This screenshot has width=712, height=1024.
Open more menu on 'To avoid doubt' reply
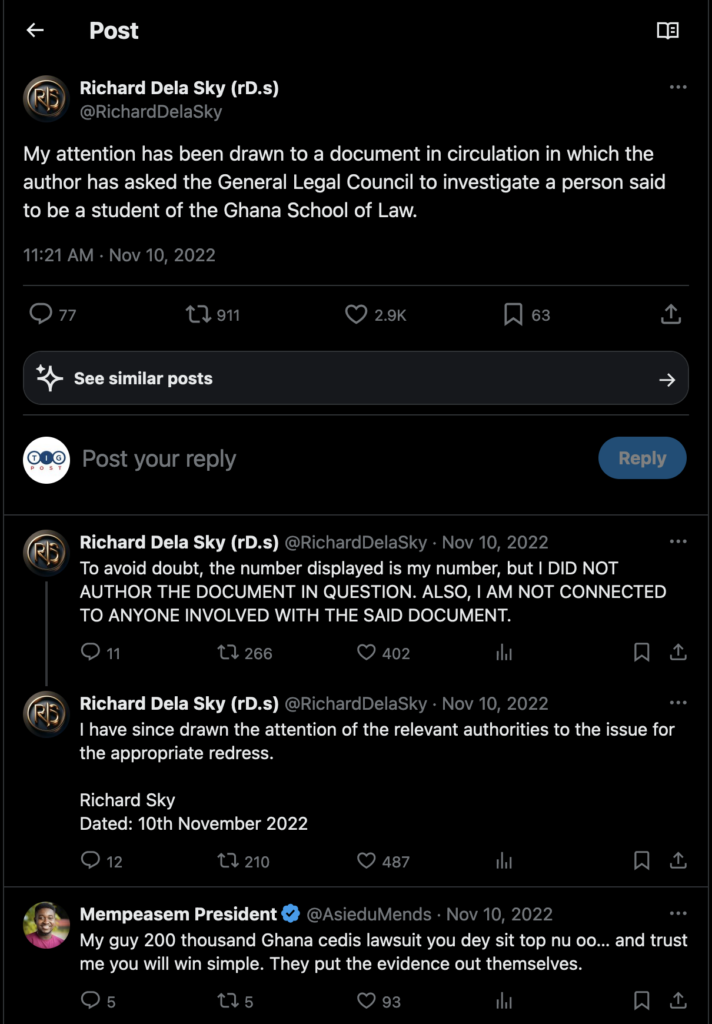coord(678,541)
